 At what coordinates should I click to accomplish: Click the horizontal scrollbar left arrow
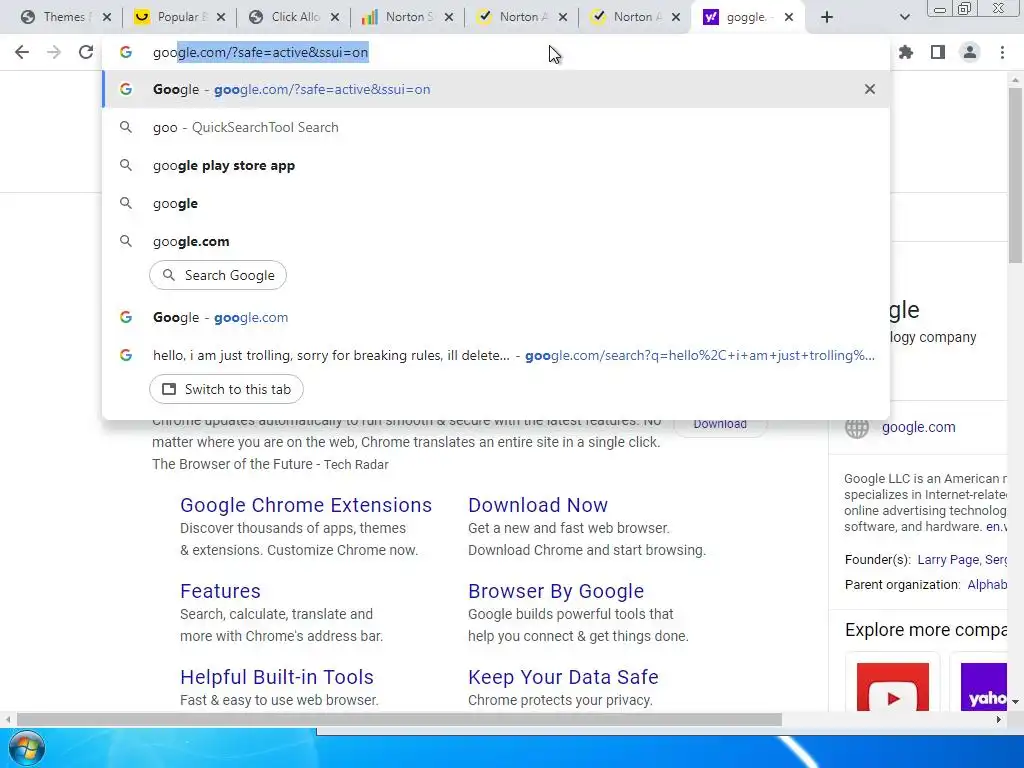(8, 720)
